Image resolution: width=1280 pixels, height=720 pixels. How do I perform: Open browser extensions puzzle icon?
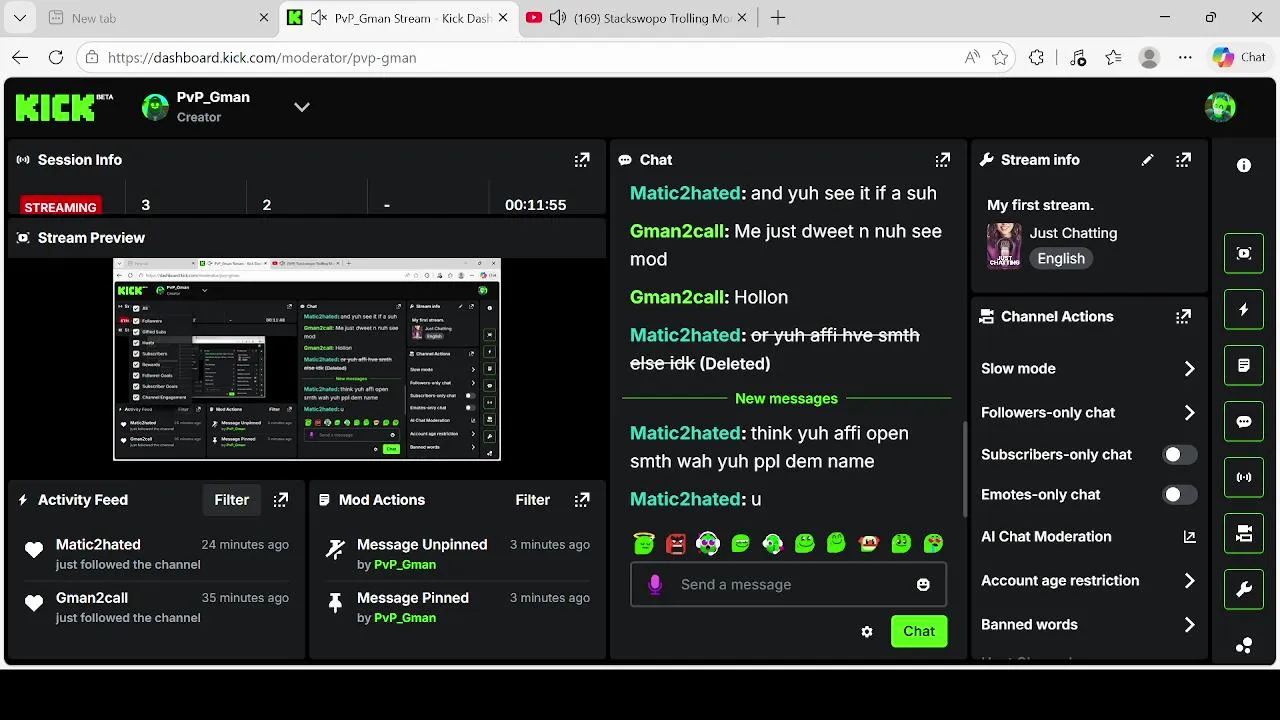1037,58
